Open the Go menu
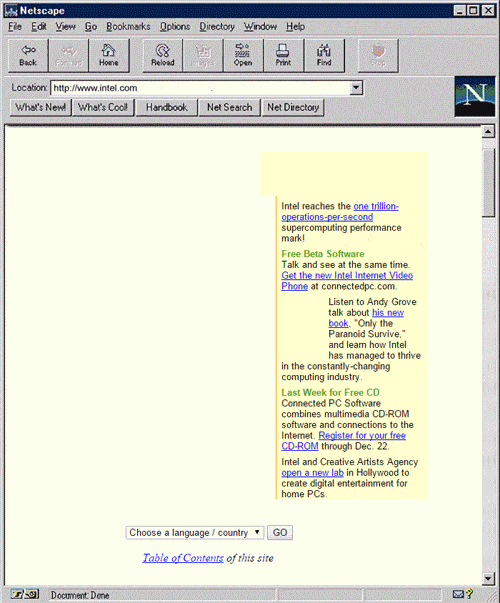This screenshot has height=603, width=500. click(x=91, y=27)
